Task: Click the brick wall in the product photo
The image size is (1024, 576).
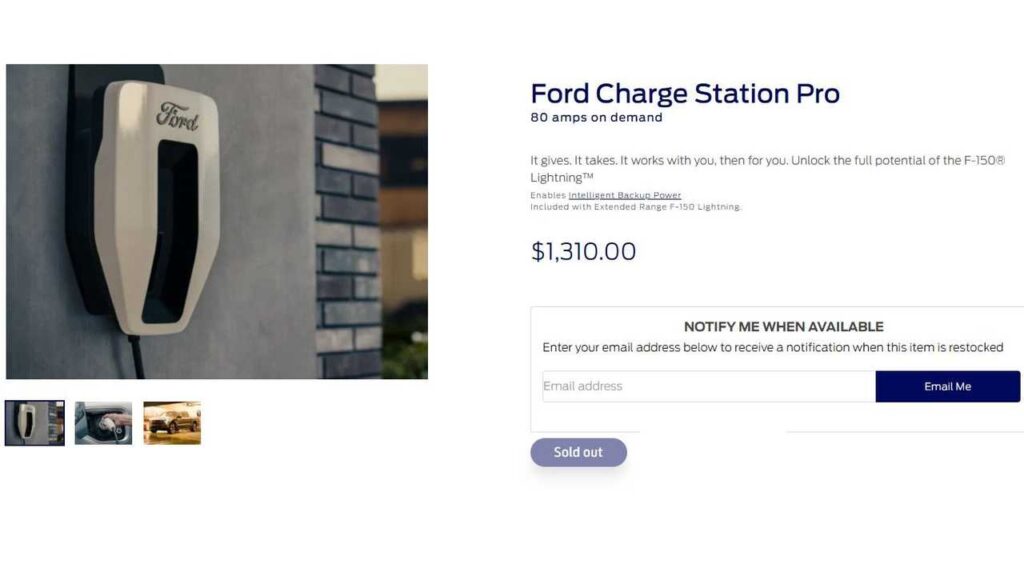Action: 347,220
